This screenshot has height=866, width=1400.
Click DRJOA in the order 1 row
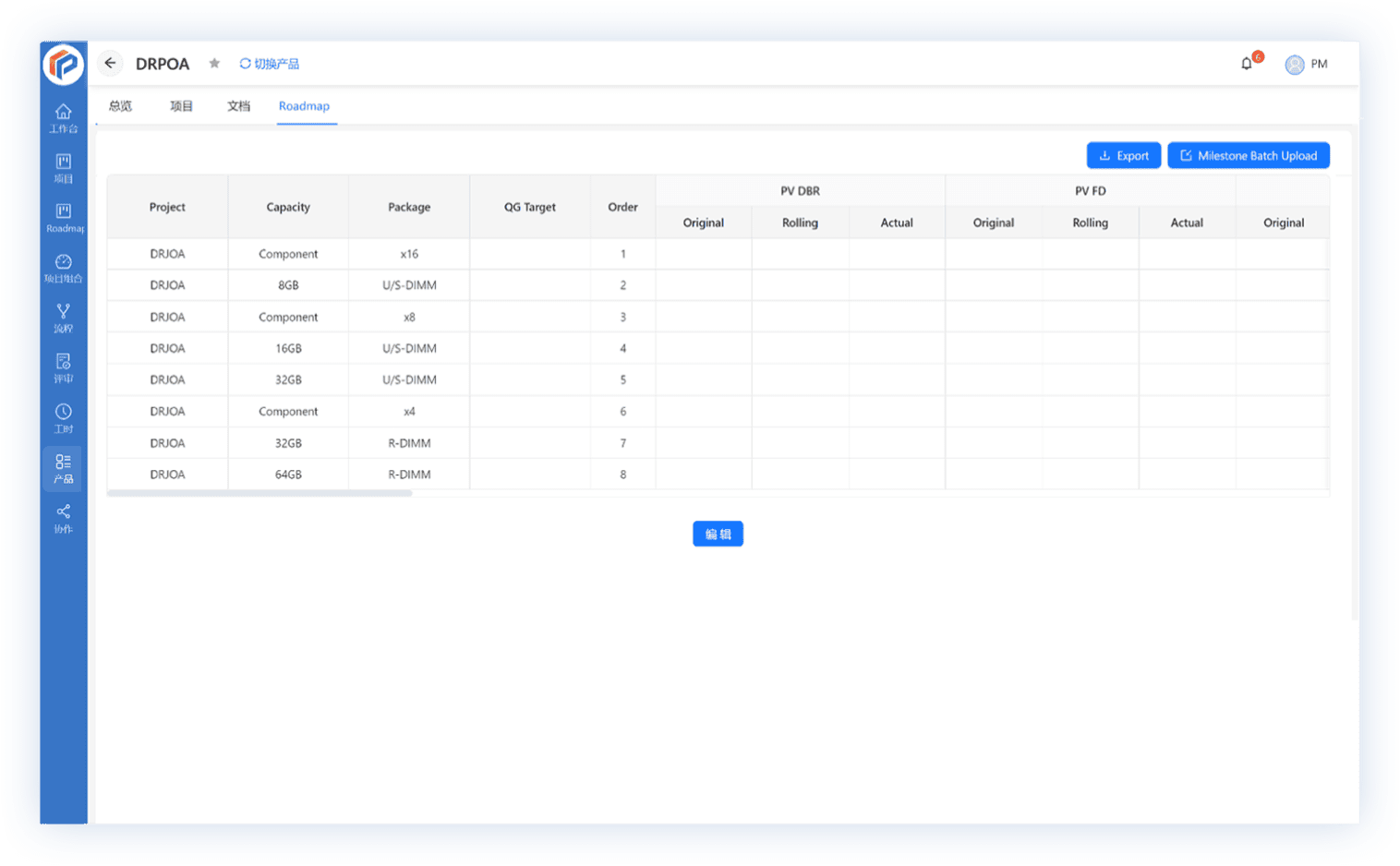point(167,254)
